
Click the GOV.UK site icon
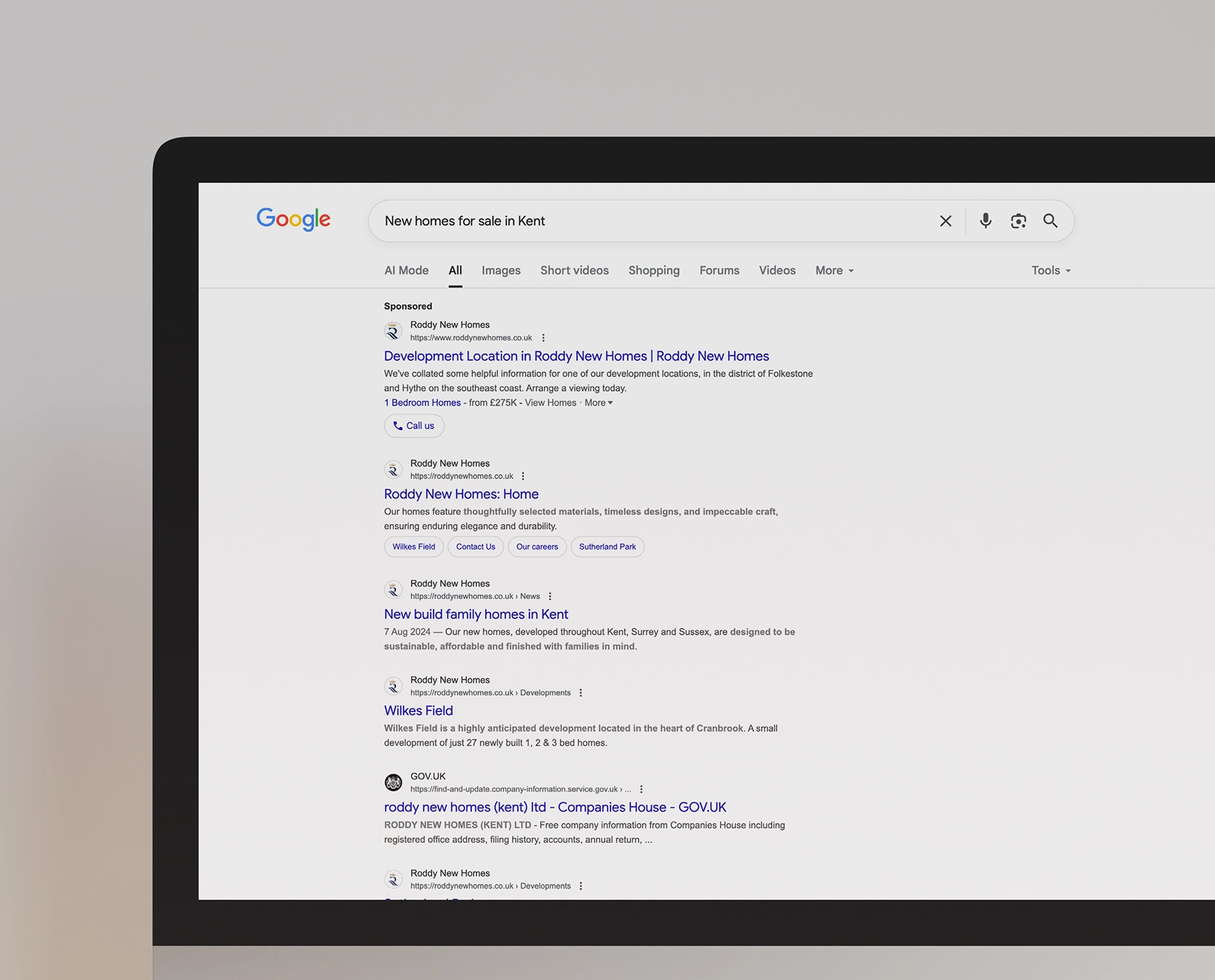pos(393,782)
